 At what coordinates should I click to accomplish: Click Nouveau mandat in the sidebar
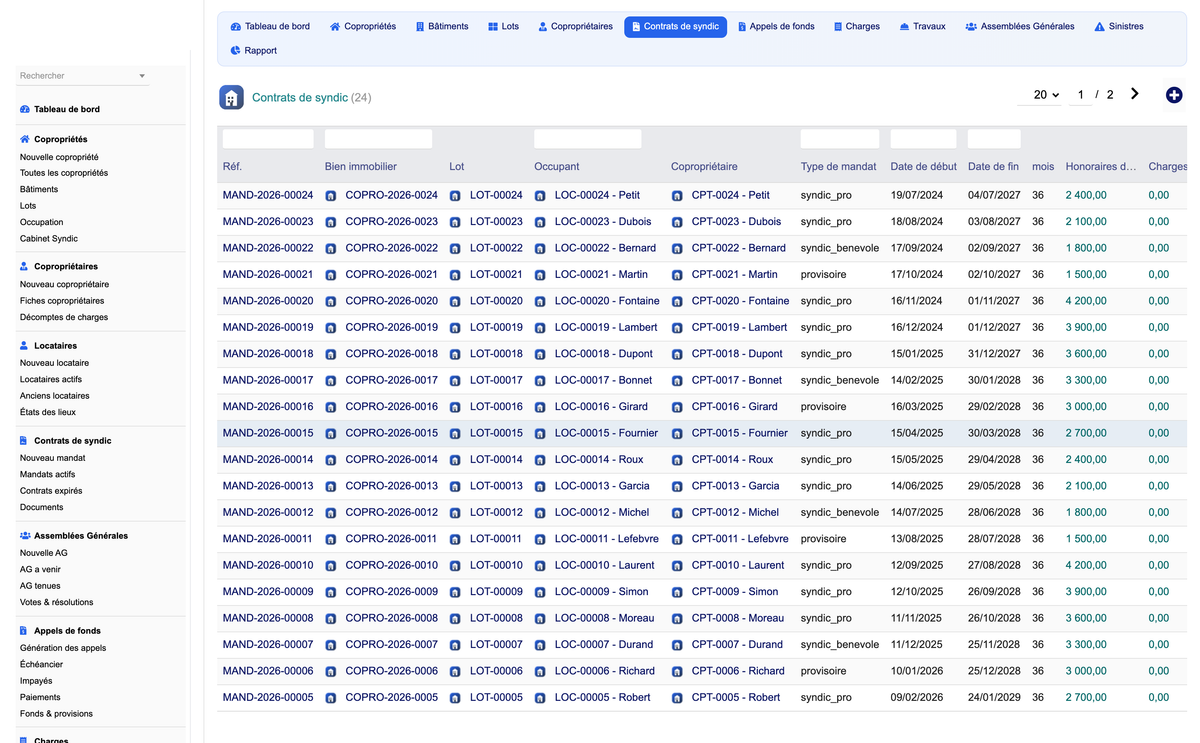(x=52, y=458)
